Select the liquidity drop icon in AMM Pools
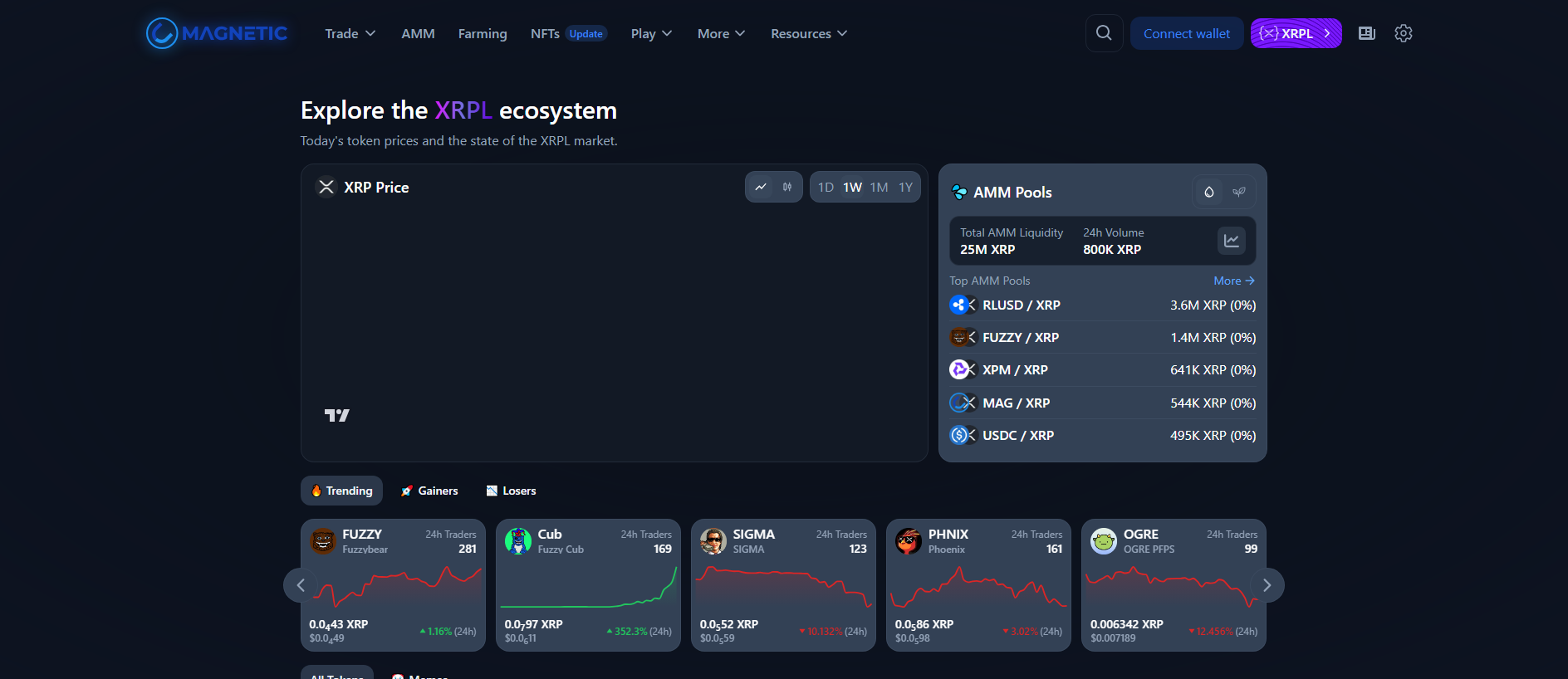 [x=1209, y=193]
